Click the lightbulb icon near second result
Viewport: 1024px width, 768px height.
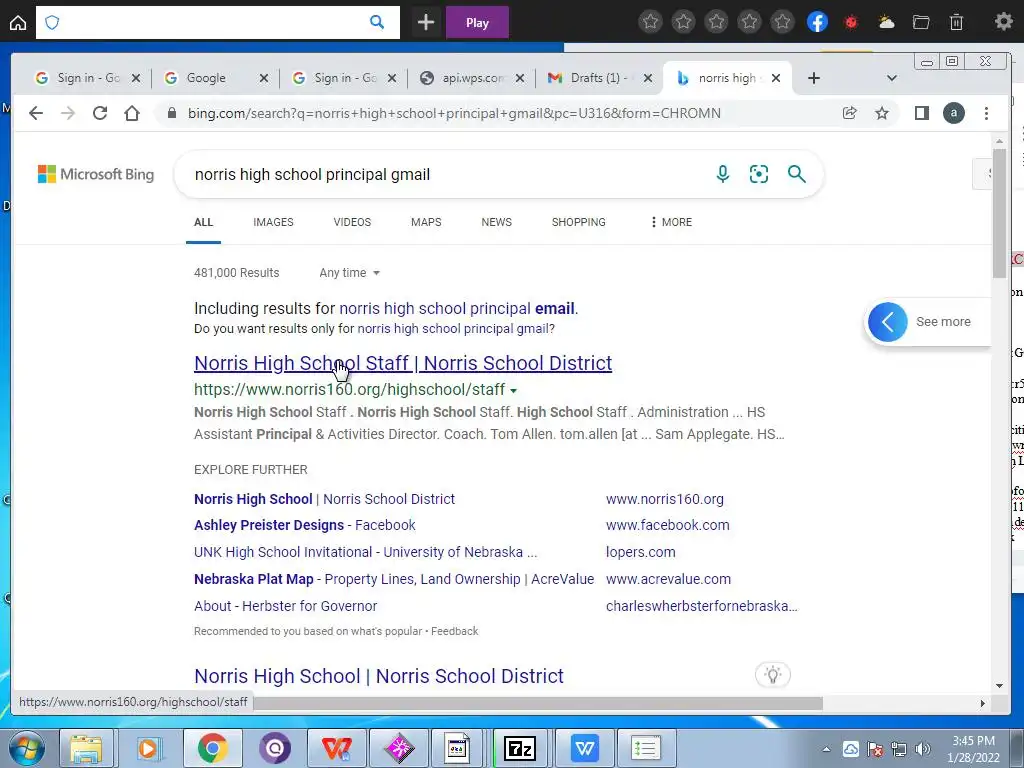(773, 675)
